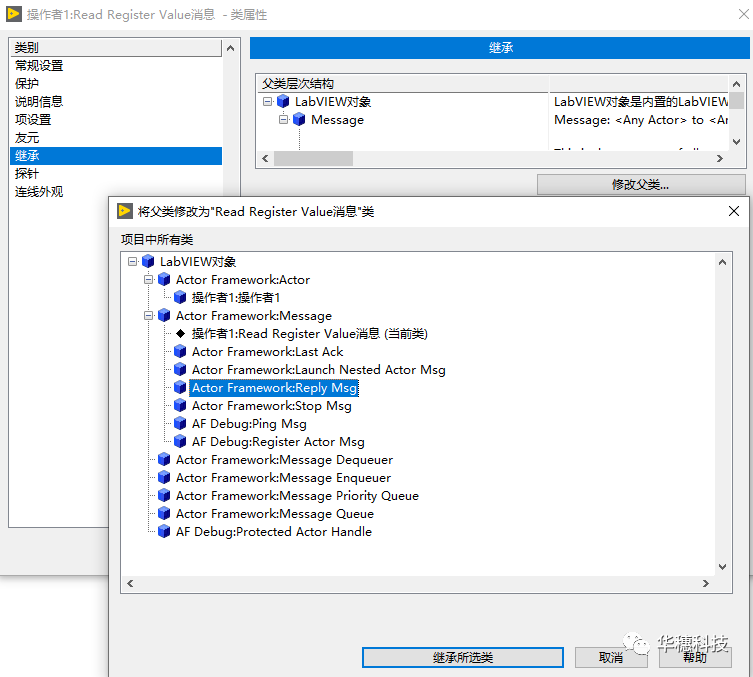Click LabVIEW logo in 类属性 window title

(13, 14)
